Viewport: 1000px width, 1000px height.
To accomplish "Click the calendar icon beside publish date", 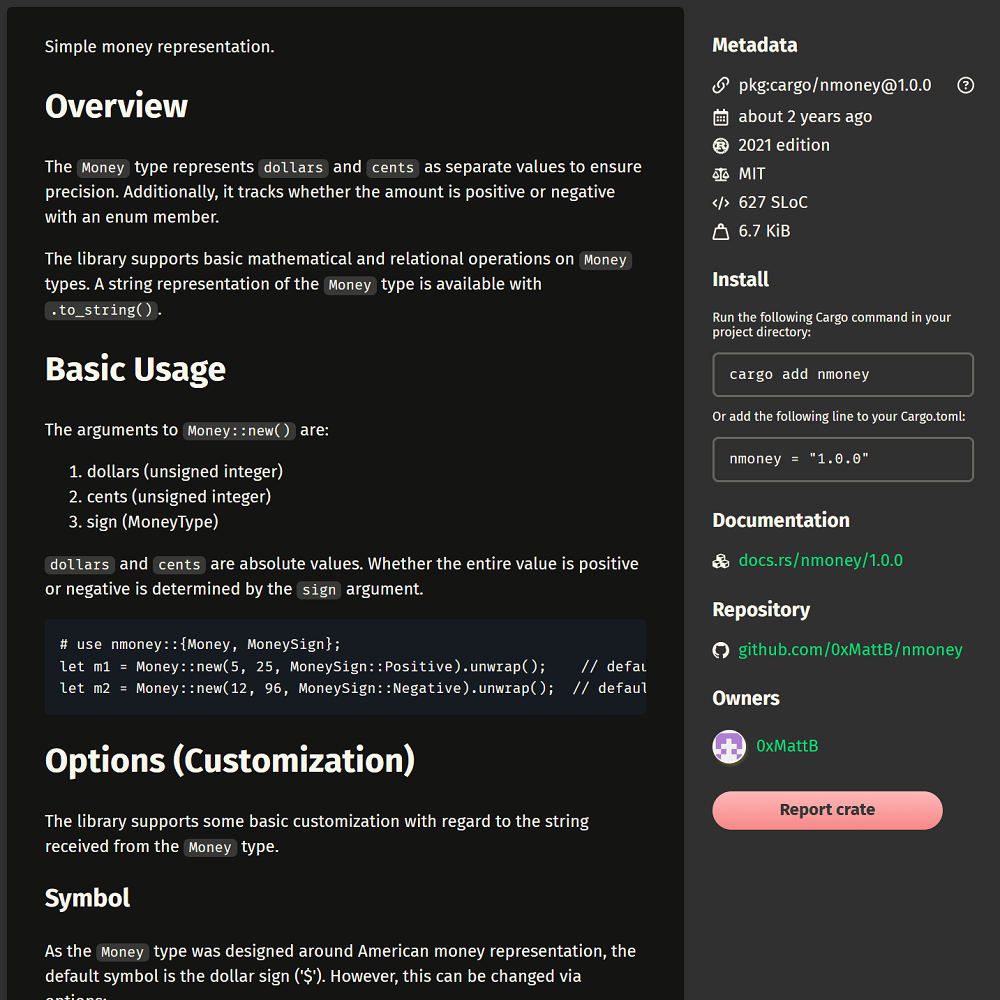I will click(721, 116).
